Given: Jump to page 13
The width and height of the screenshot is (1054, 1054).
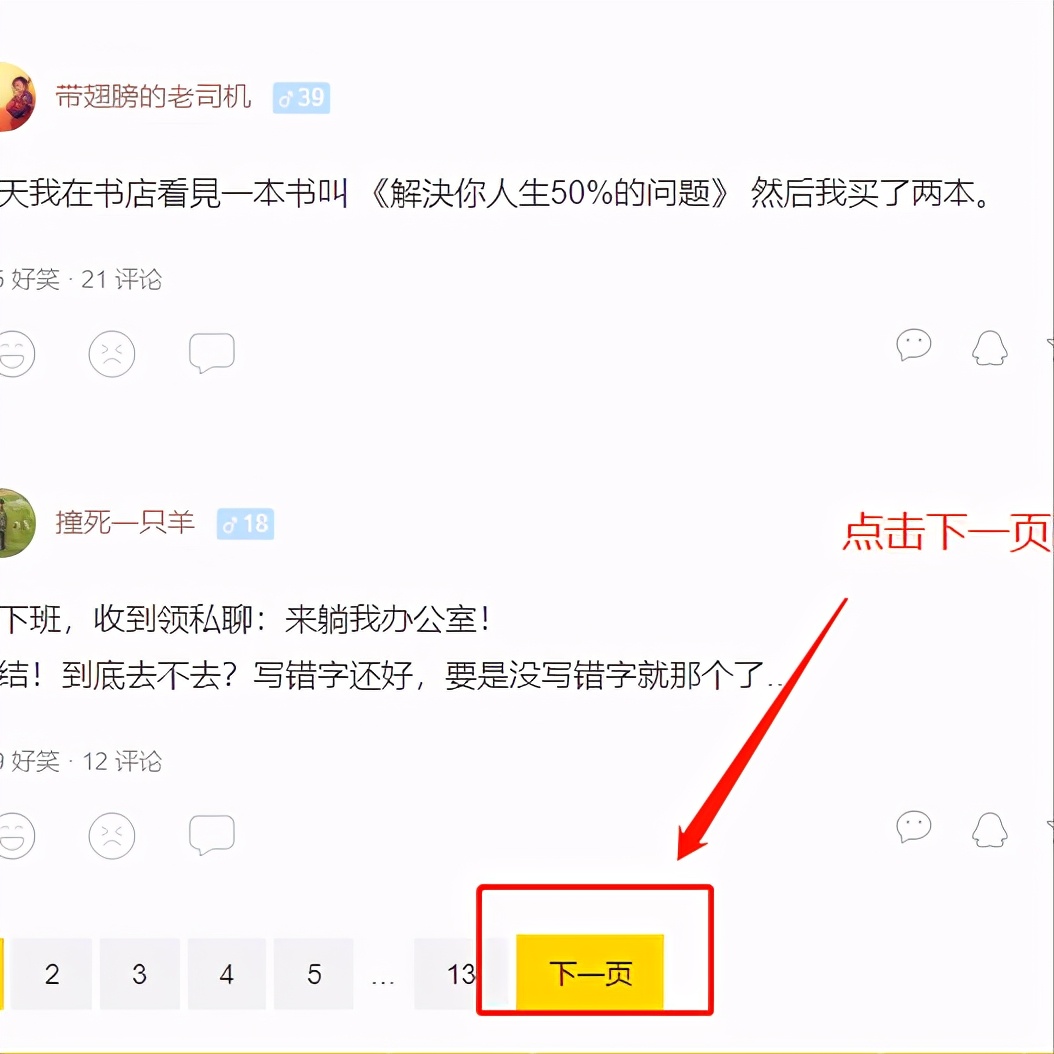Looking at the screenshot, I should [x=460, y=974].
